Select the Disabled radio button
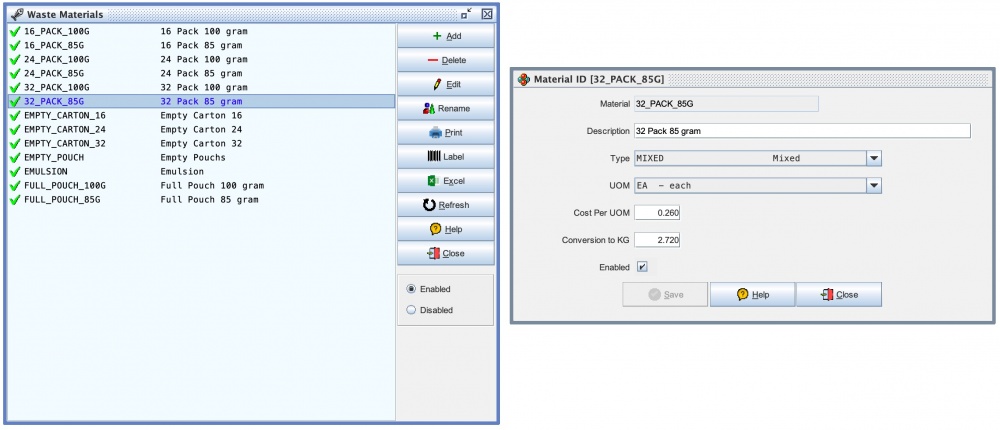The width and height of the screenshot is (1000, 430). pos(411,310)
